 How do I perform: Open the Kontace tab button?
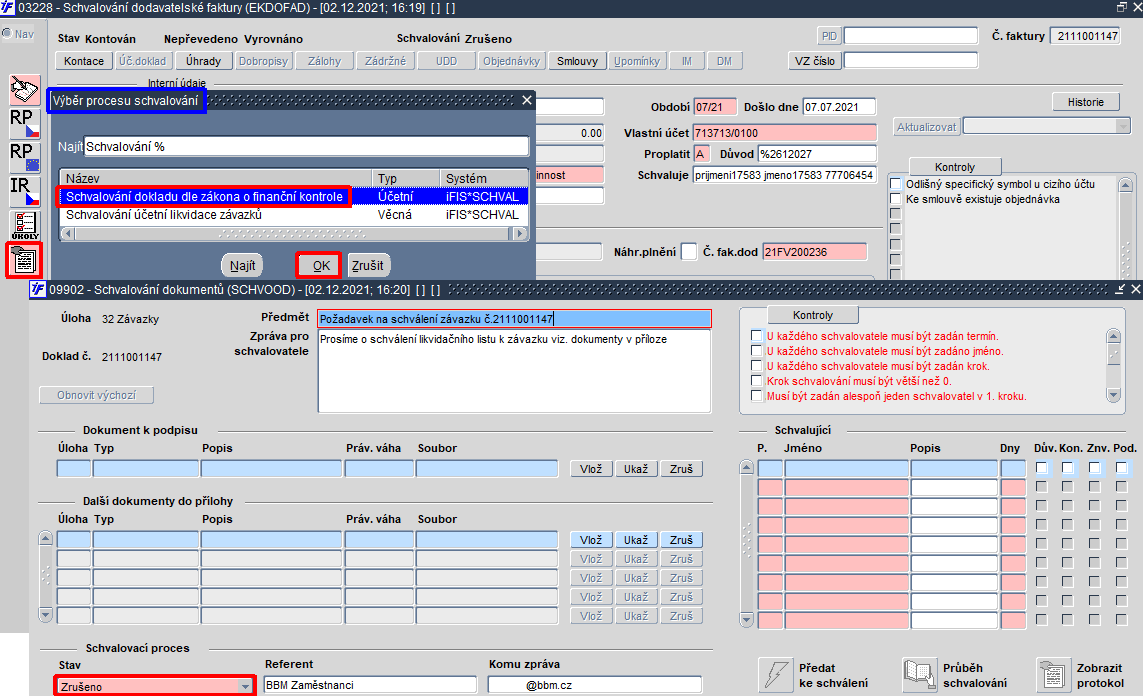click(x=84, y=61)
